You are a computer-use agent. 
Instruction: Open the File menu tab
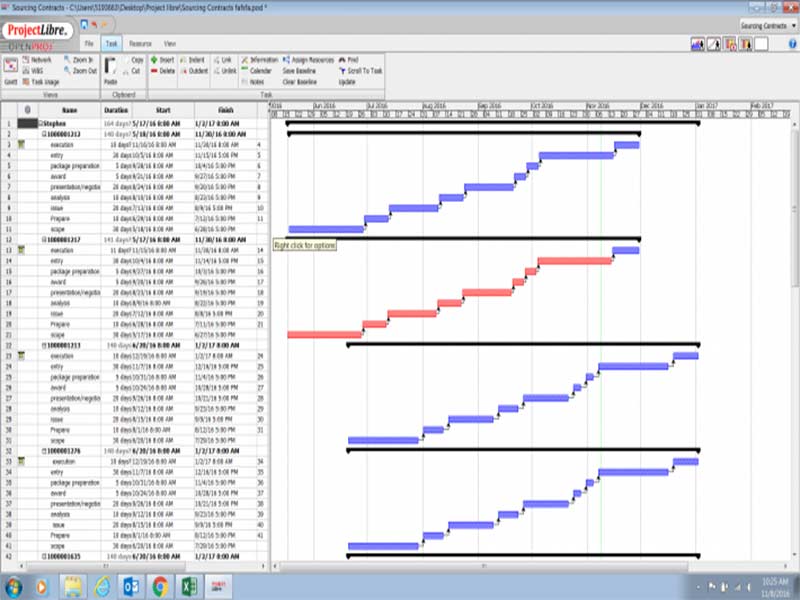89,44
